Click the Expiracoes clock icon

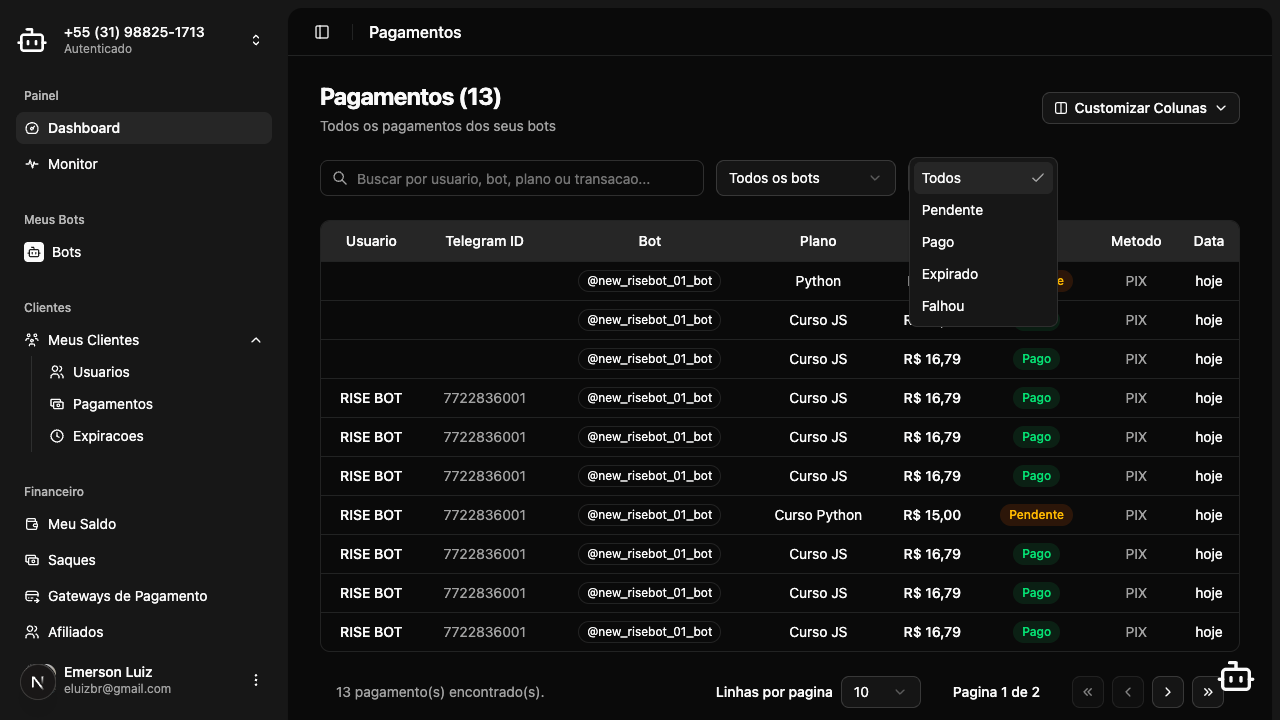pyautogui.click(x=57, y=436)
